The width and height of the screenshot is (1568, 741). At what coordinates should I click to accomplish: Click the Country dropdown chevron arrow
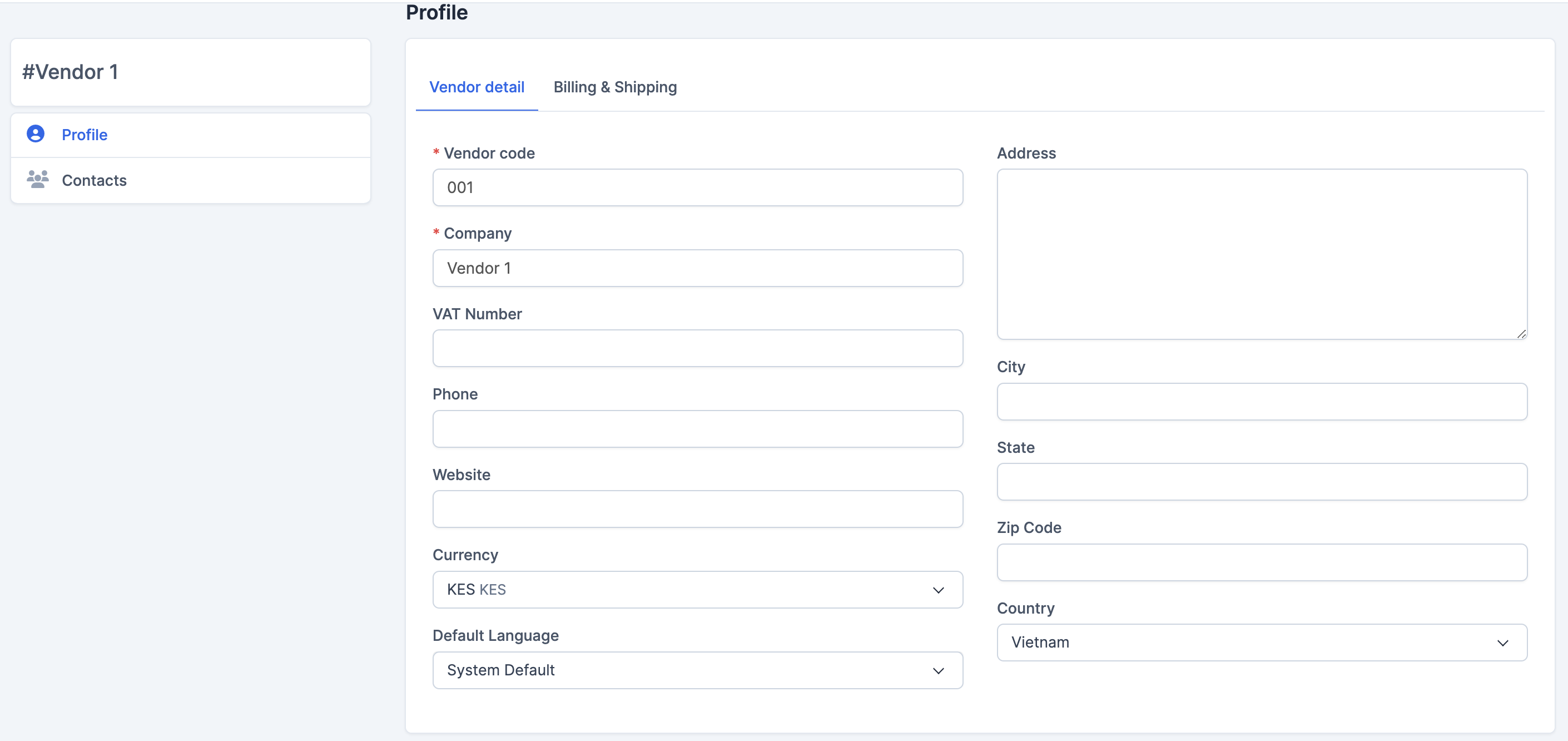(x=1502, y=643)
